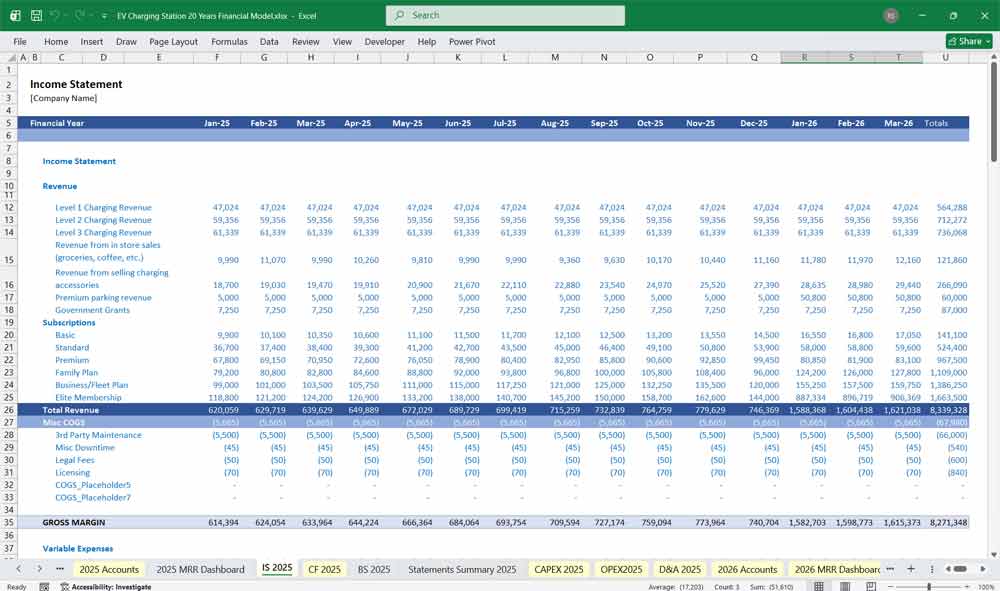This screenshot has width=1000, height=591.
Task: Click the Search magnifier in title bar
Action: 398,15
